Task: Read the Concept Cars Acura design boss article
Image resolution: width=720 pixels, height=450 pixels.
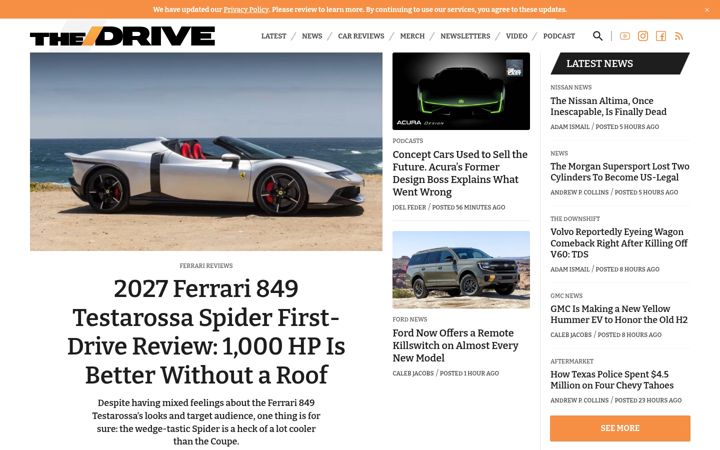Action: [460, 173]
